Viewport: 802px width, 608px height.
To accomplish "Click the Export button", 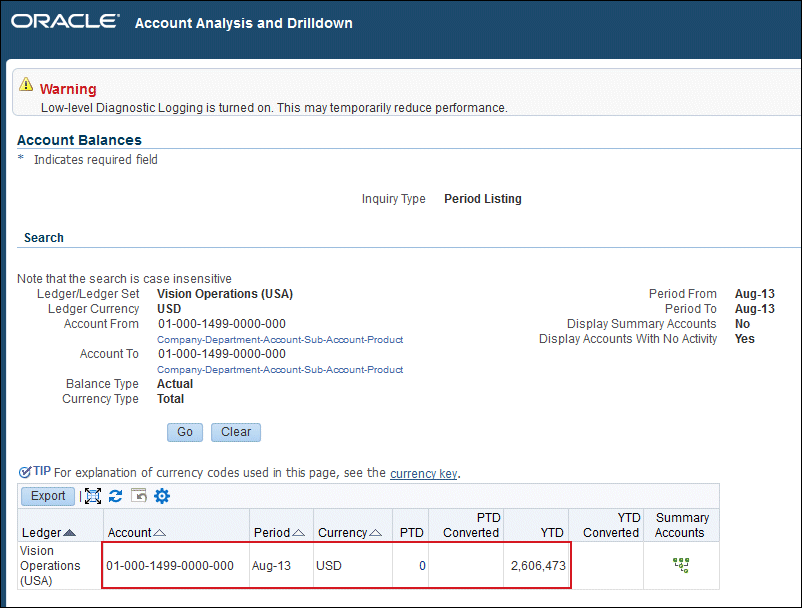I will coord(48,496).
